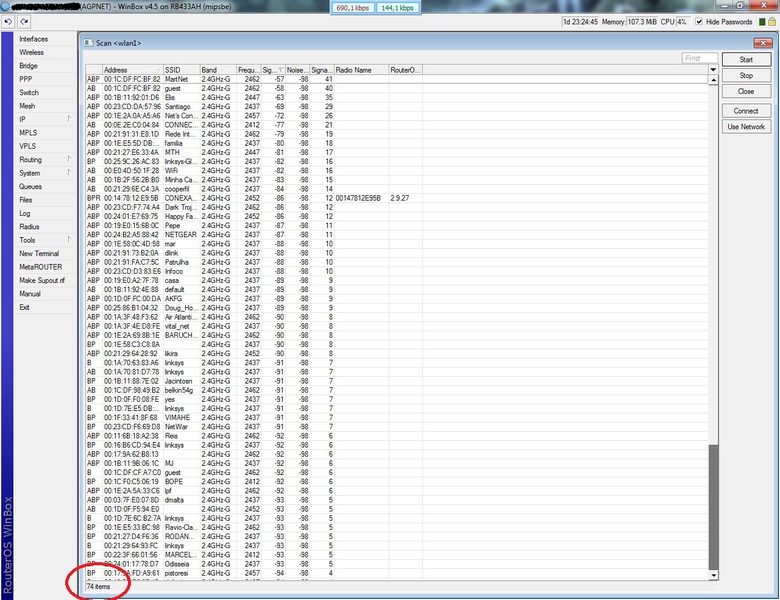Sort by SSID column header
This screenshot has height=600, width=780.
coord(182,70)
